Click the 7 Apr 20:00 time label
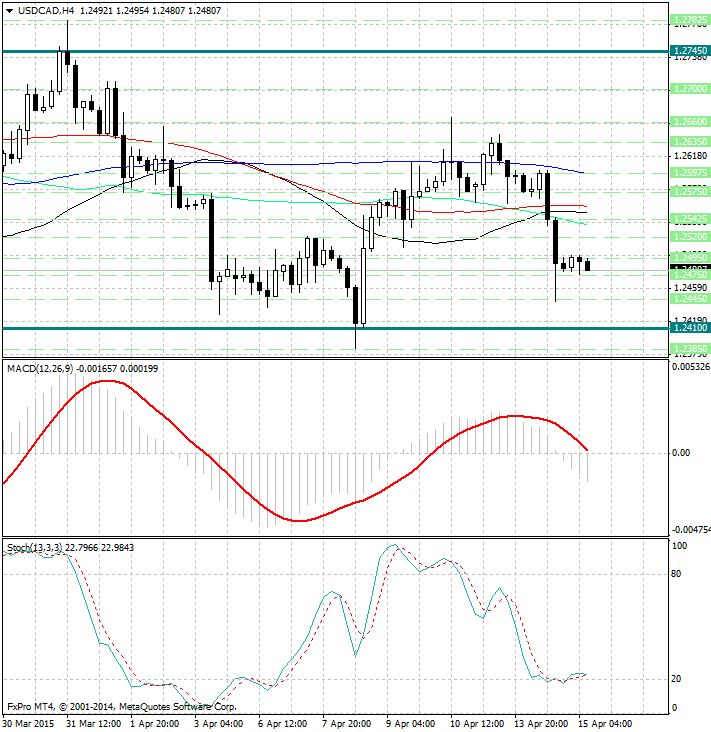The height and width of the screenshot is (732, 711). coord(346,722)
